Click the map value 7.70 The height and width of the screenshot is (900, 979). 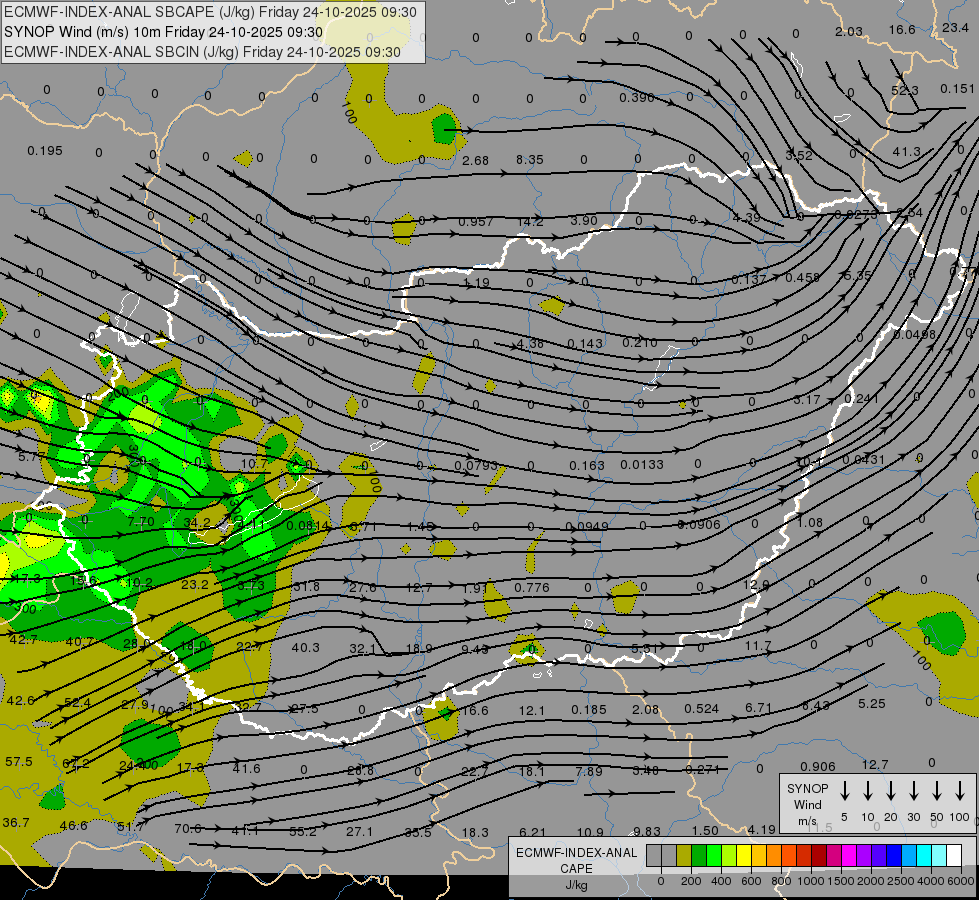pyautogui.click(x=140, y=522)
